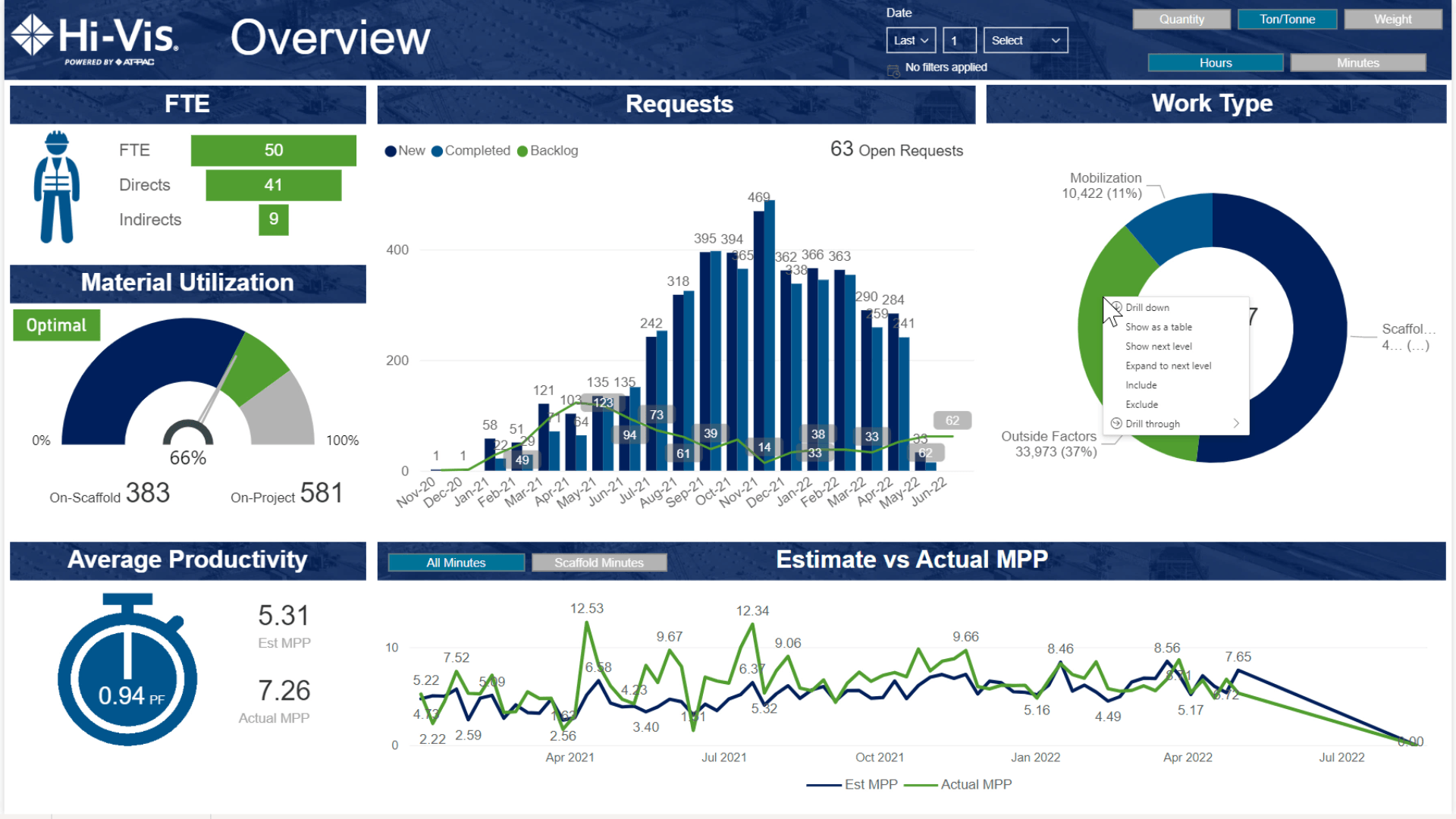1456x819 pixels.
Task: Click the Quantity button in the top right
Action: (1181, 19)
